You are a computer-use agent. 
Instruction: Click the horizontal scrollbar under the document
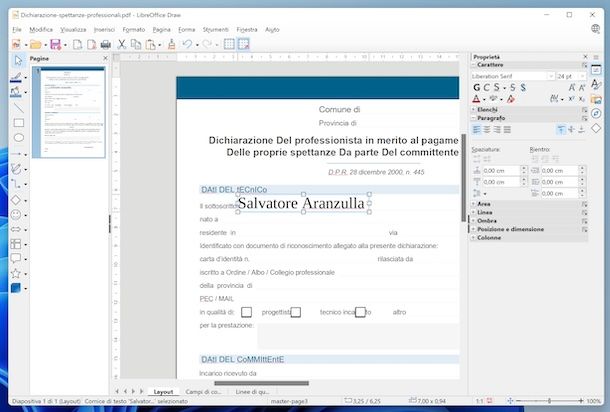pos(261,383)
